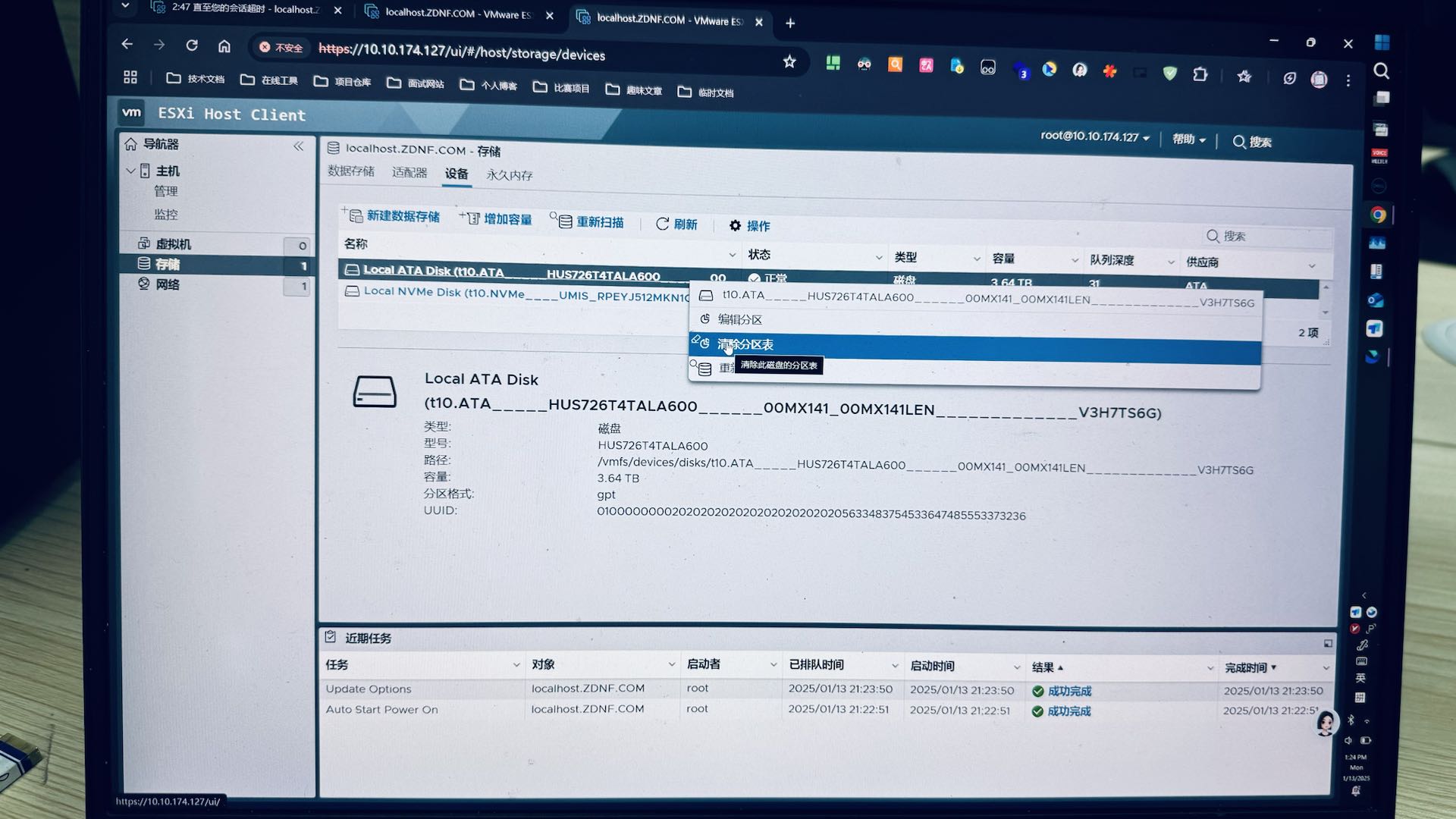
Task: Click the Refresh (刷新) icon
Action: 662,224
